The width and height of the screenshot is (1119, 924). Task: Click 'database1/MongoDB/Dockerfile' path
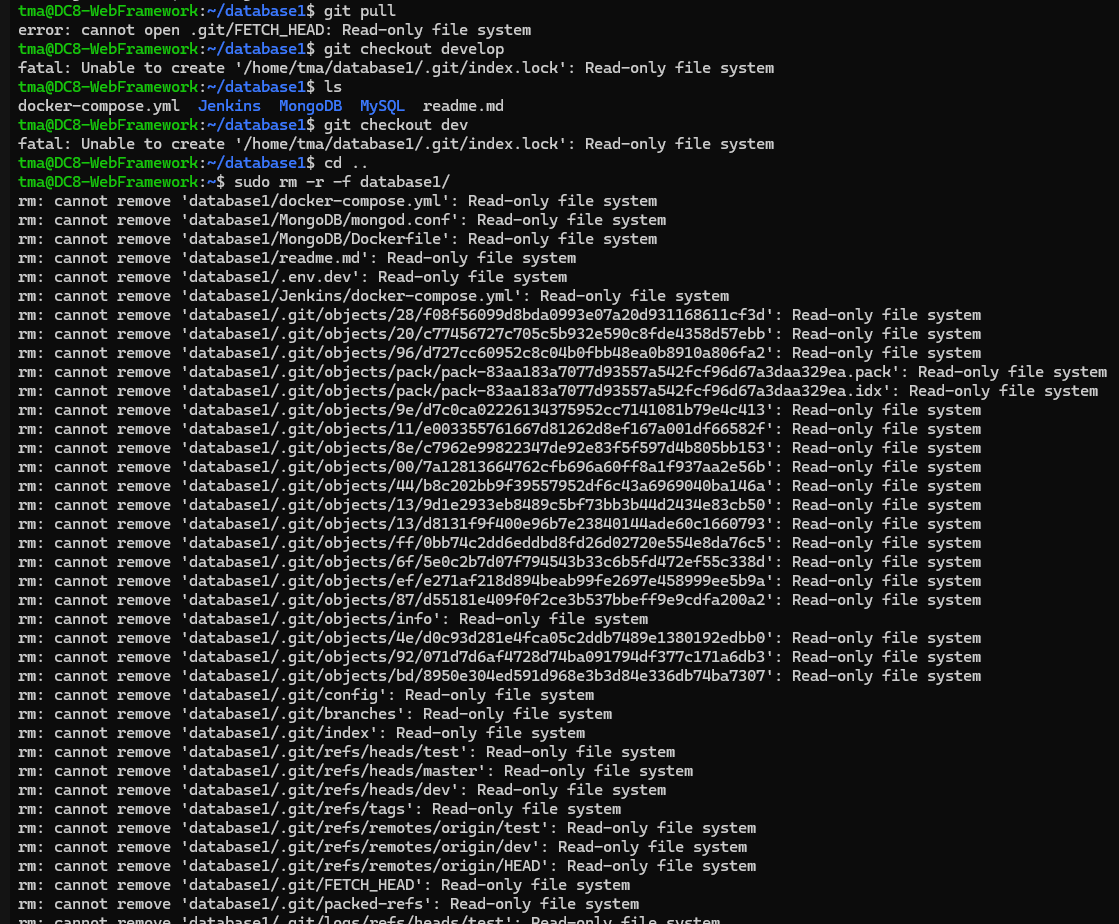(x=315, y=238)
